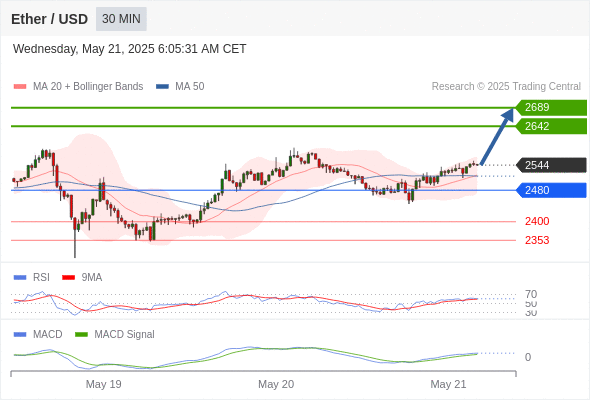
Task: Click the green MACD Signal legend swatch
Action: click(x=81, y=334)
